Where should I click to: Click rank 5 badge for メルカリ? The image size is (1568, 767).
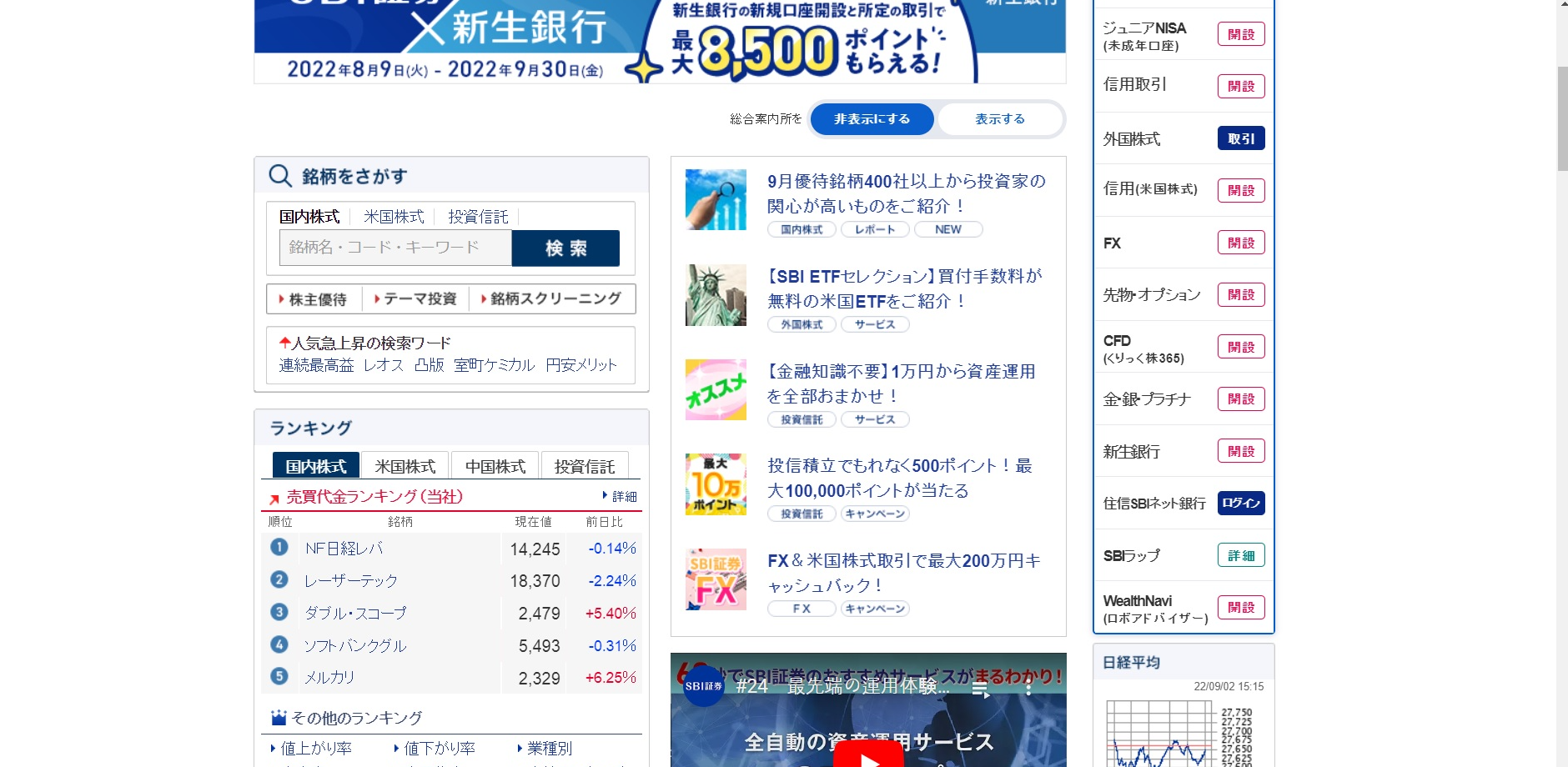click(279, 676)
